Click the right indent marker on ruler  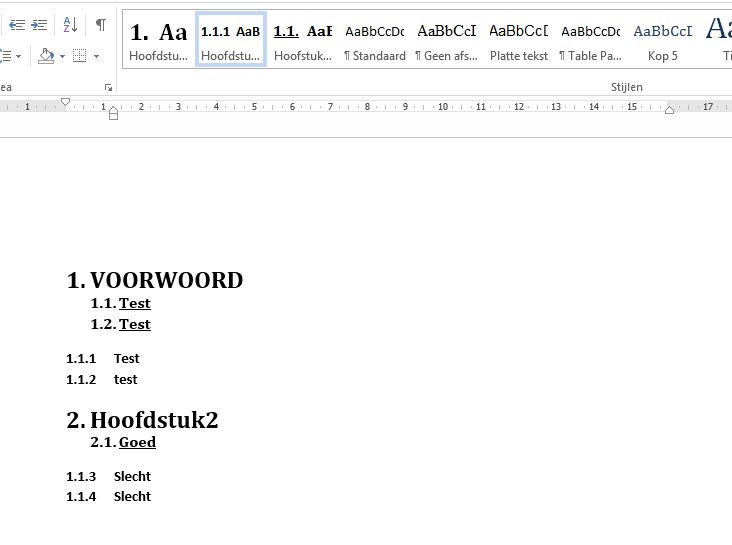pyautogui.click(x=669, y=110)
